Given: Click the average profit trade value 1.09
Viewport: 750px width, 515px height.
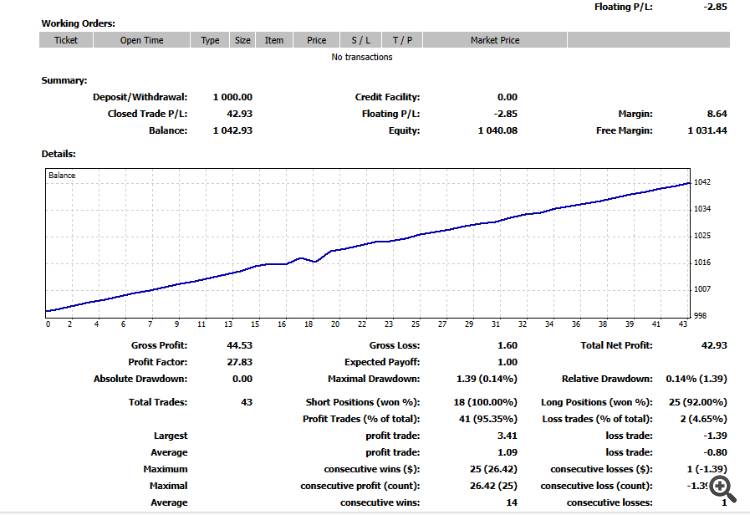Looking at the screenshot, I should click(x=507, y=452).
